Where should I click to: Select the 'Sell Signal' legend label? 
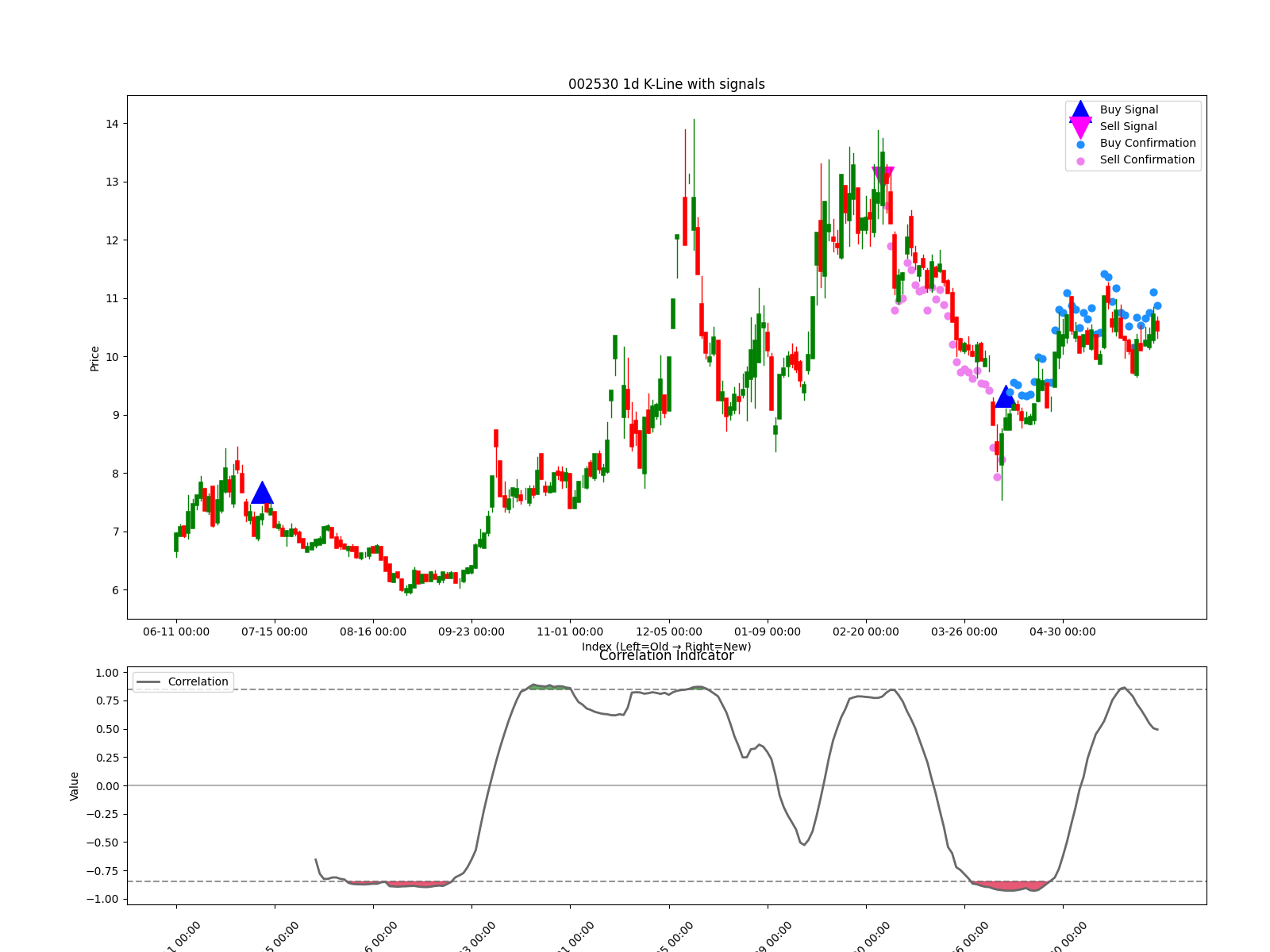click(x=1128, y=126)
